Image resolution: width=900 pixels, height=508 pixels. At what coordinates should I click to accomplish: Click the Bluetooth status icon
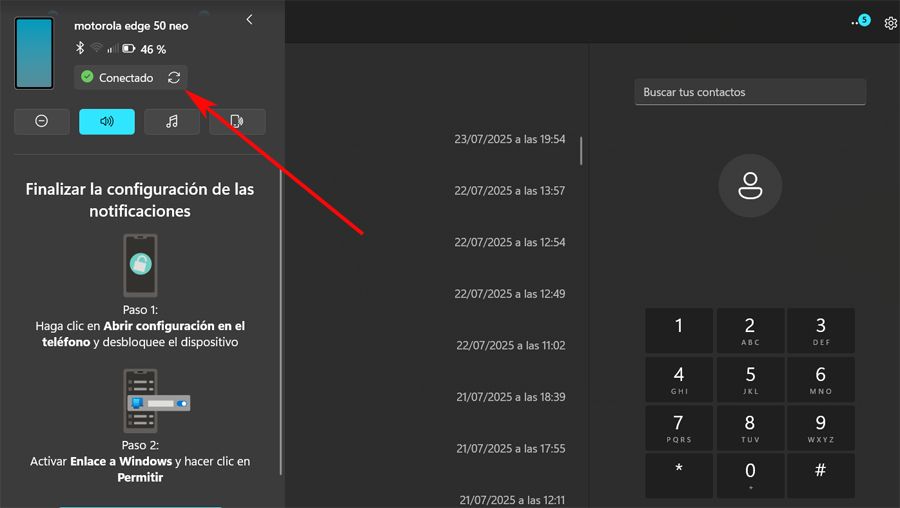80,48
